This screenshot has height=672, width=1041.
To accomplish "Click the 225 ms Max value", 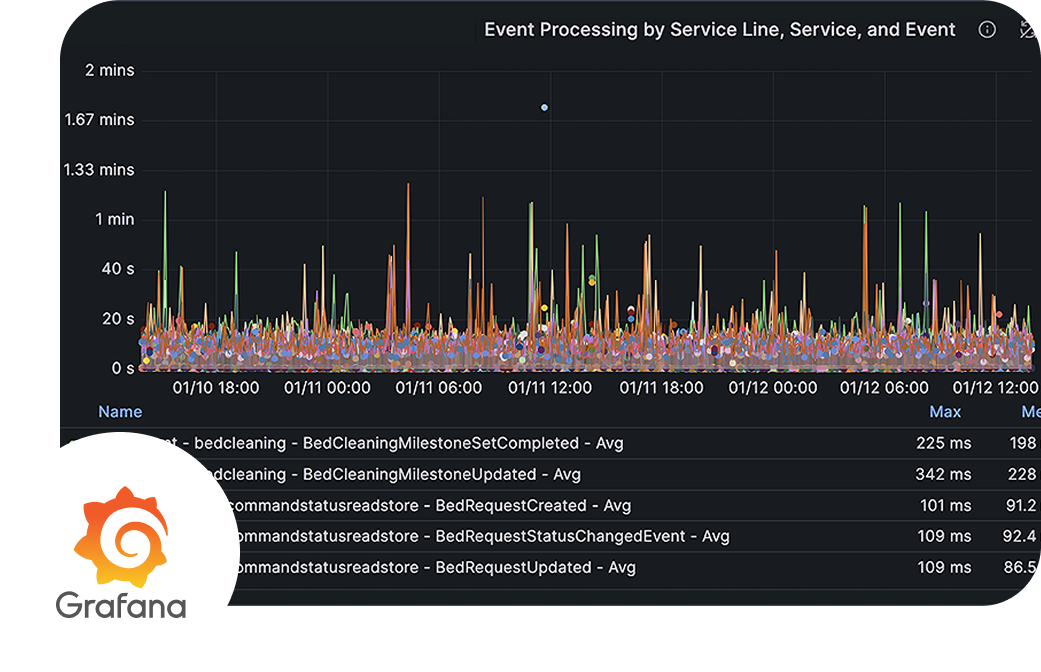I will click(944, 442).
